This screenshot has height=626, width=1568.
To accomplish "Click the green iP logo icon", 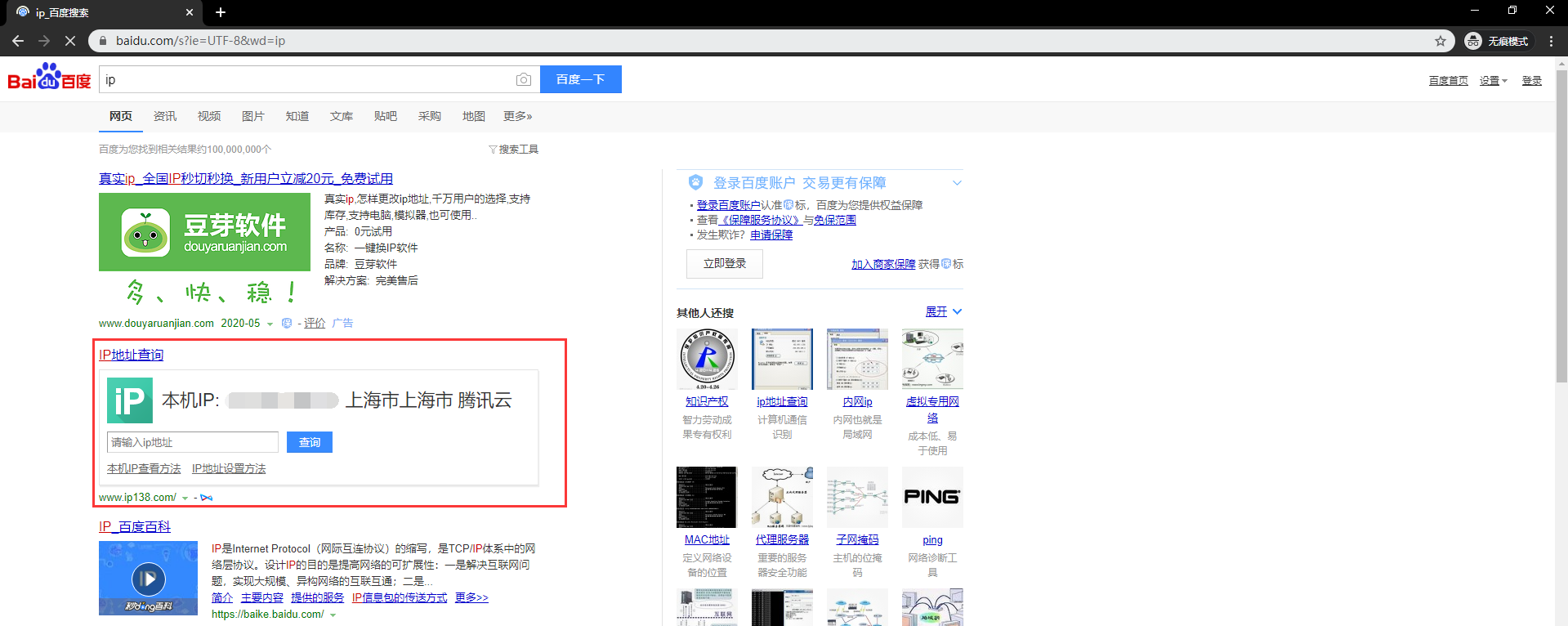I will 129,400.
